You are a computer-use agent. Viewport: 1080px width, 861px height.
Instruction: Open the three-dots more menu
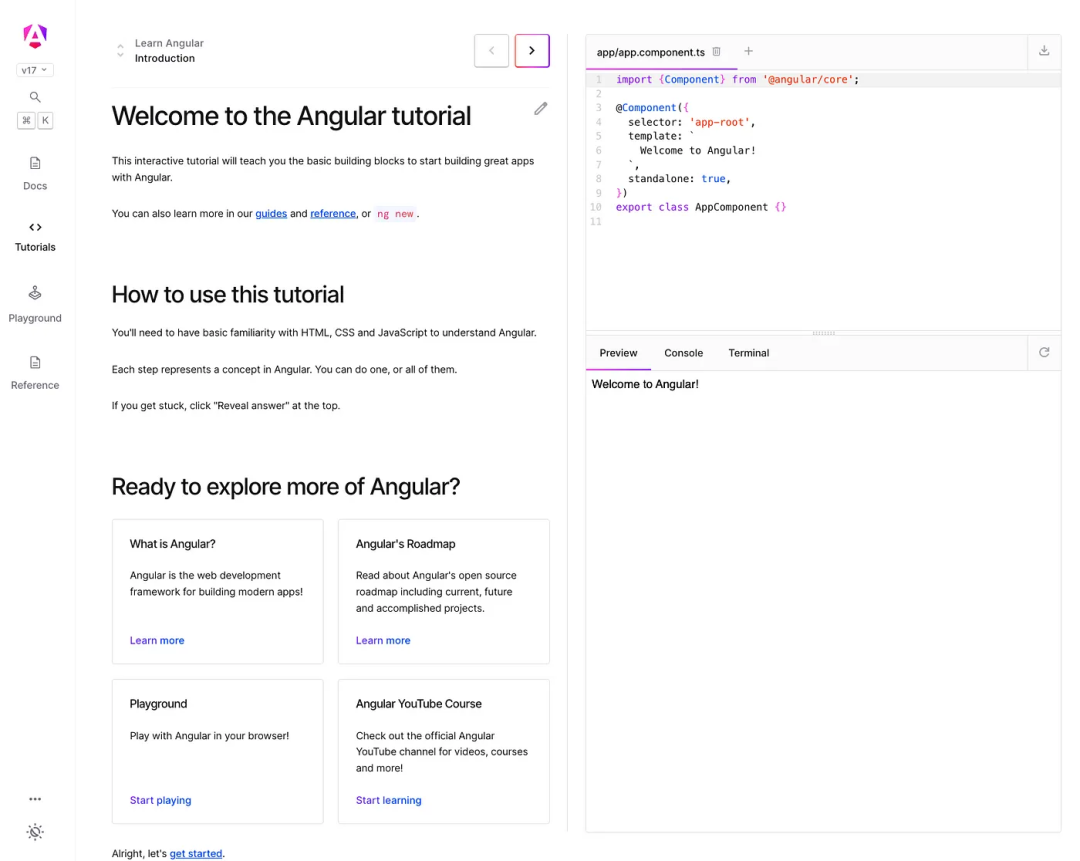pyautogui.click(x=35, y=799)
